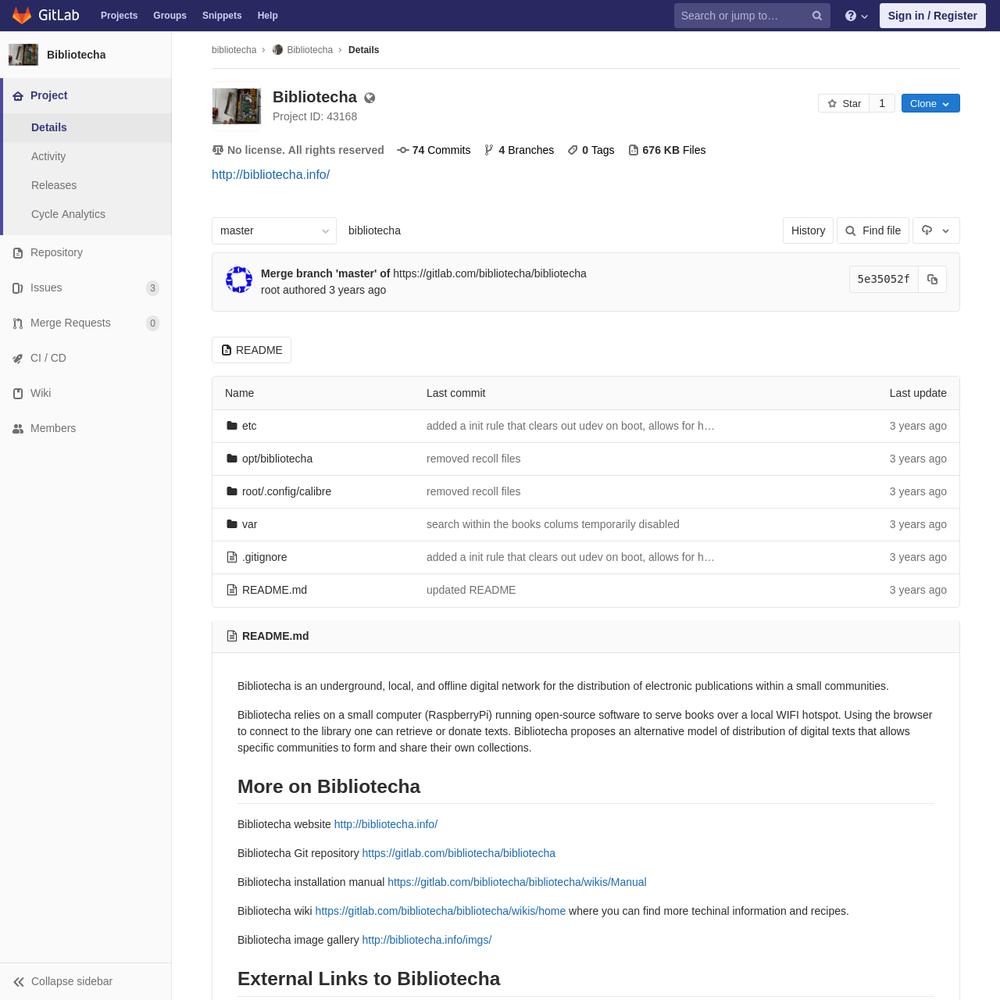1000x1000 pixels.
Task: Click the Issues count badge 3
Action: [152, 288]
